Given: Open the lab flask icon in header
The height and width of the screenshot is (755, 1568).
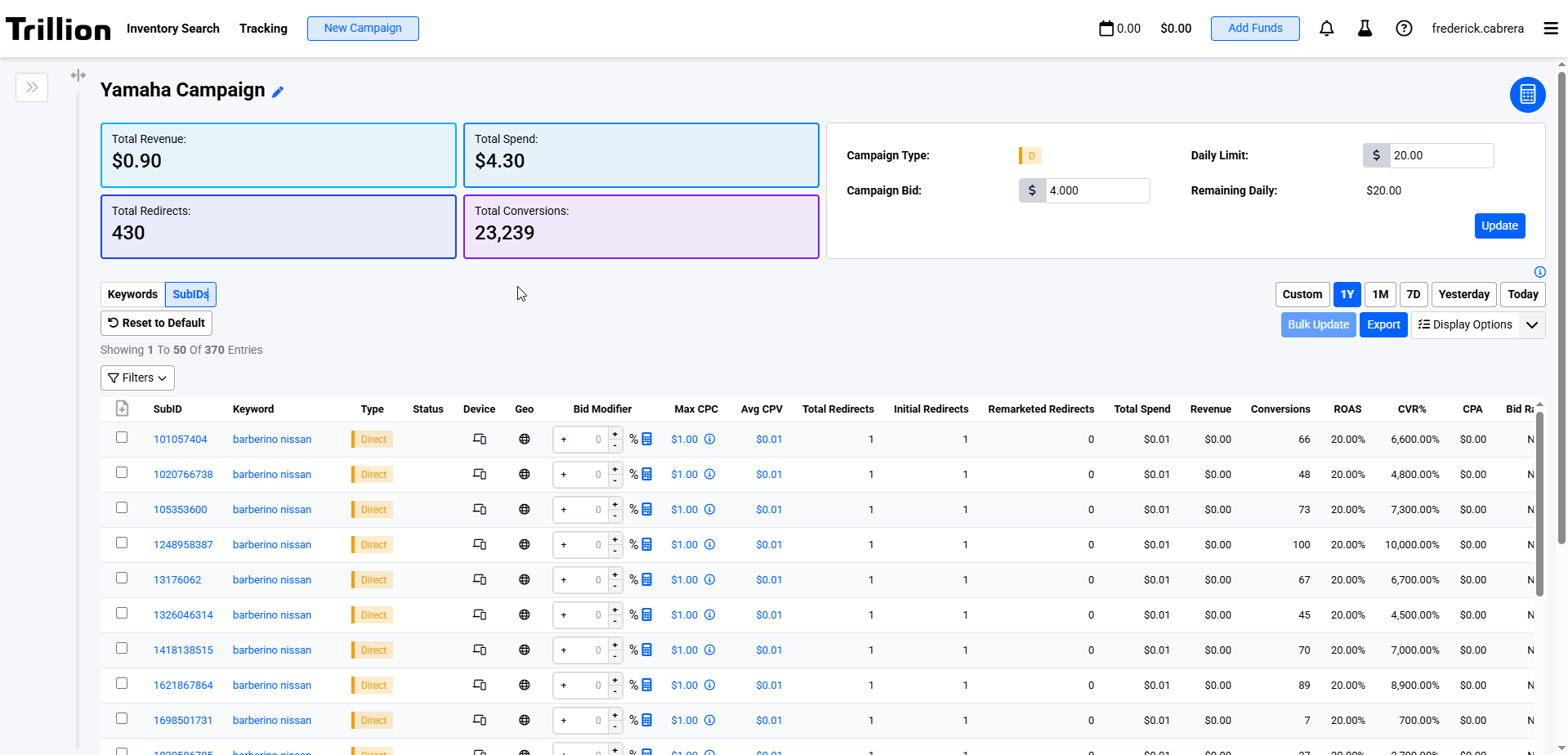Looking at the screenshot, I should 1365,29.
